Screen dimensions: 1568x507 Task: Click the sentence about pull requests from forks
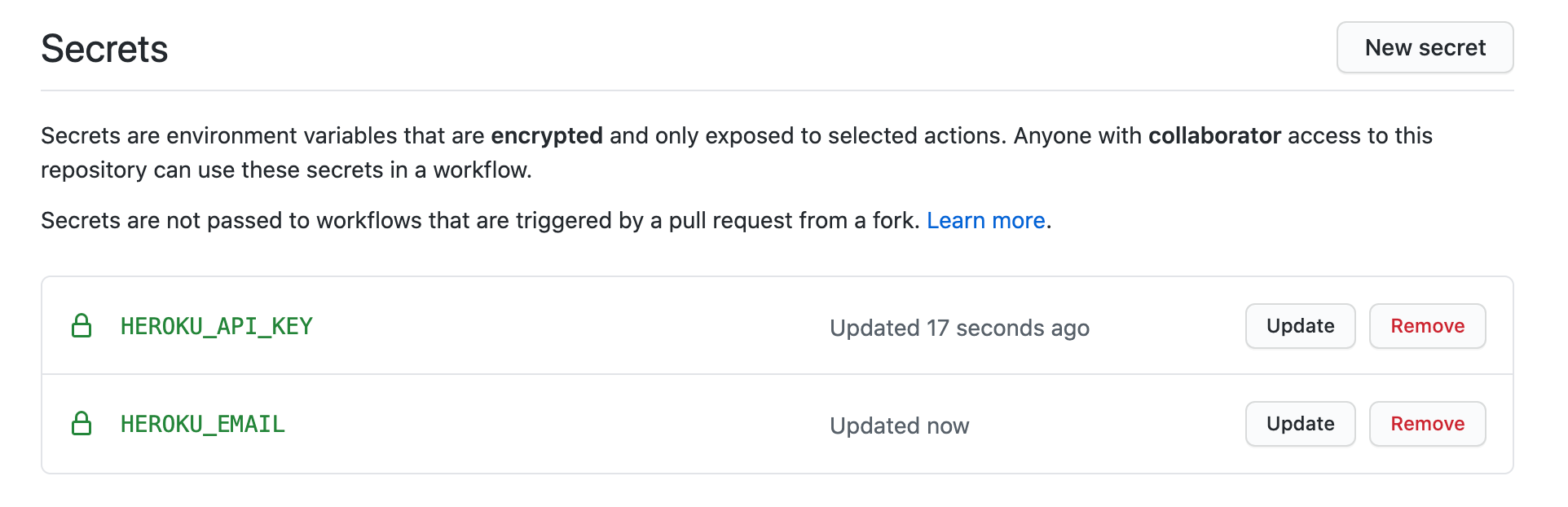point(480,220)
